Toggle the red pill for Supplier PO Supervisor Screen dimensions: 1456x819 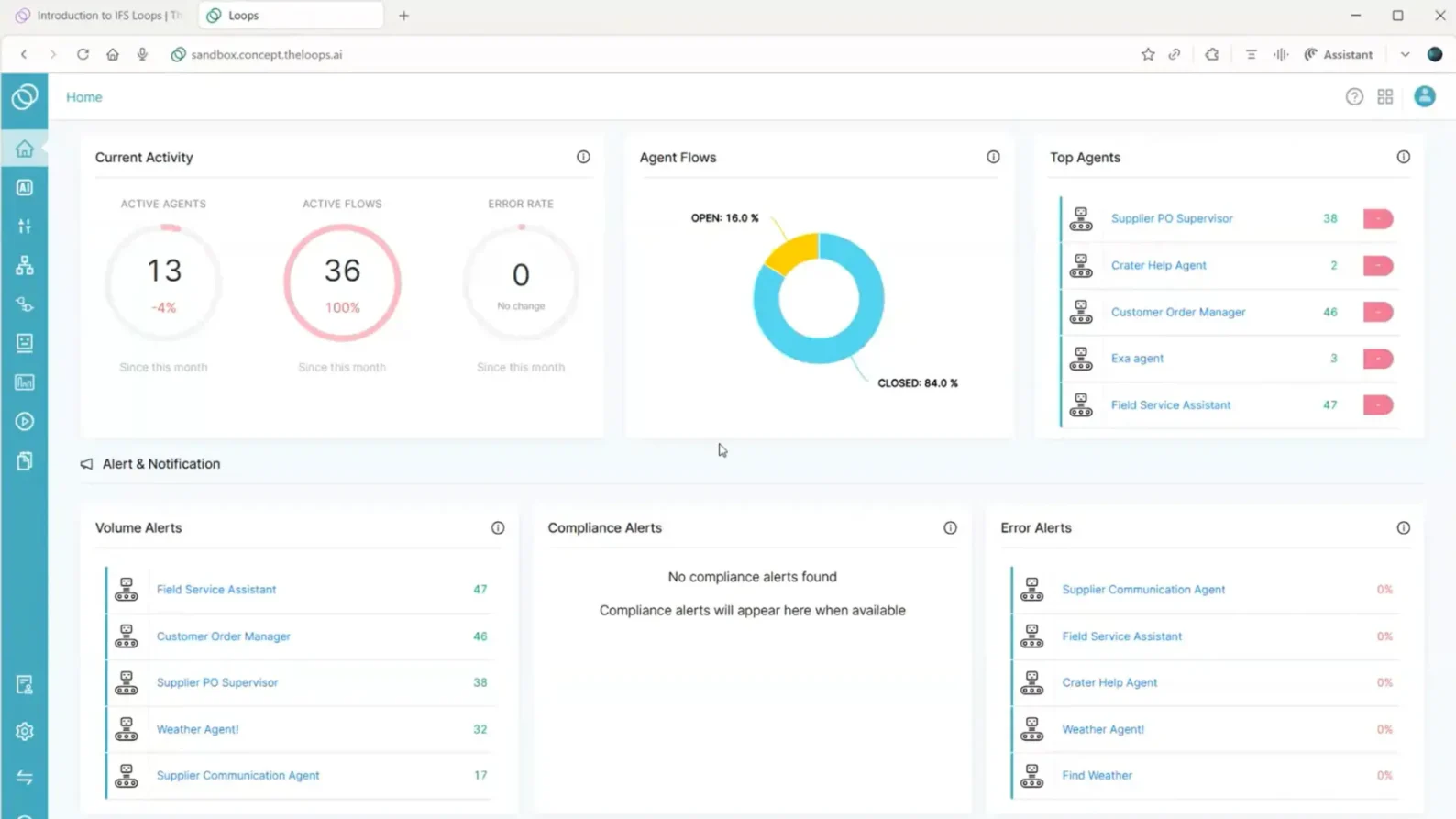pyautogui.click(x=1377, y=219)
